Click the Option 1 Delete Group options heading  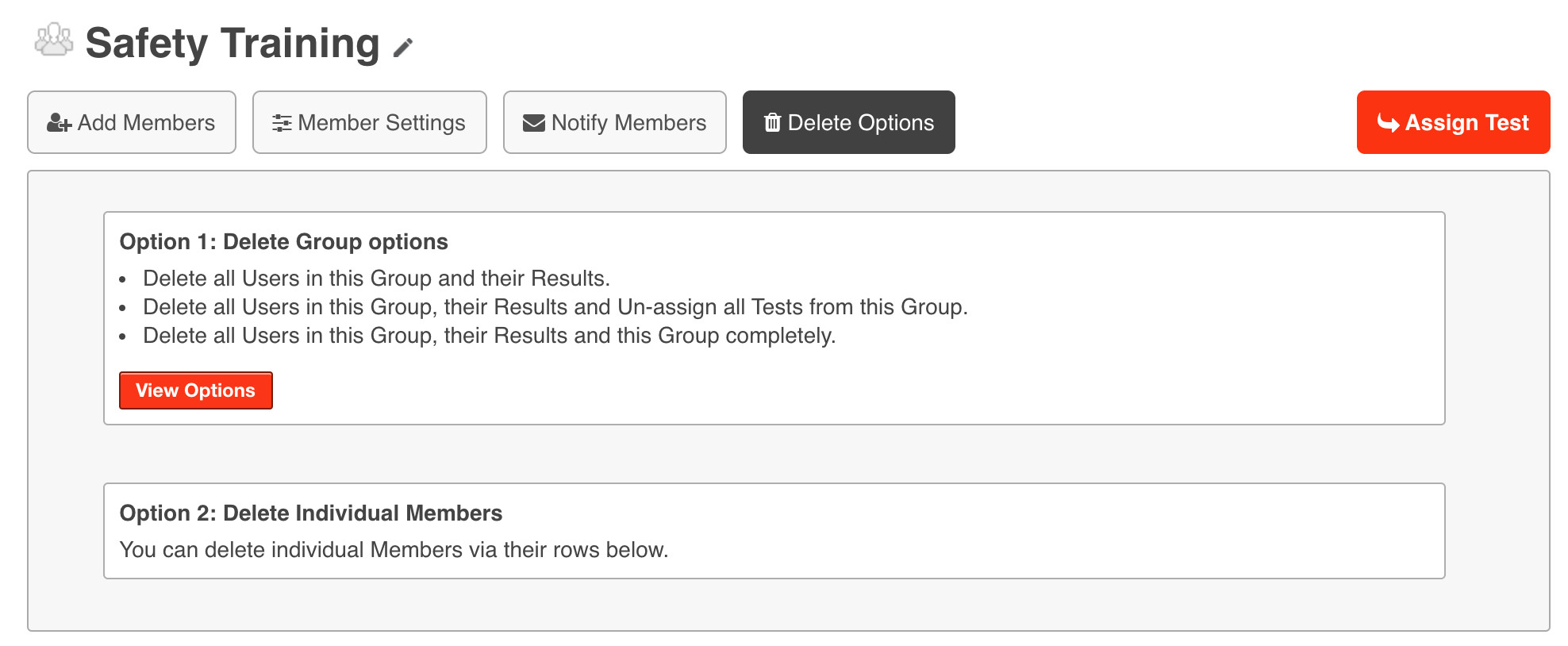click(x=283, y=242)
